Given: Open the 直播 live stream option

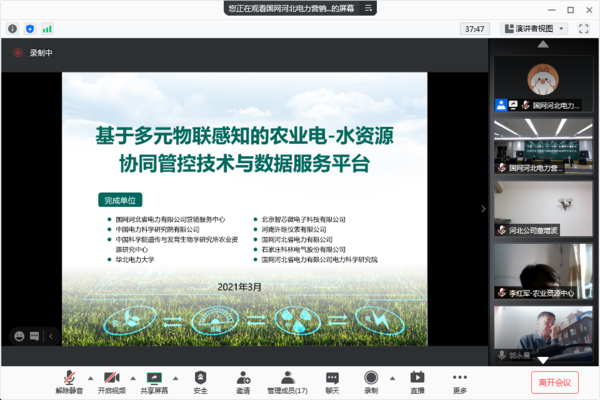Looking at the screenshot, I should coord(417,379).
